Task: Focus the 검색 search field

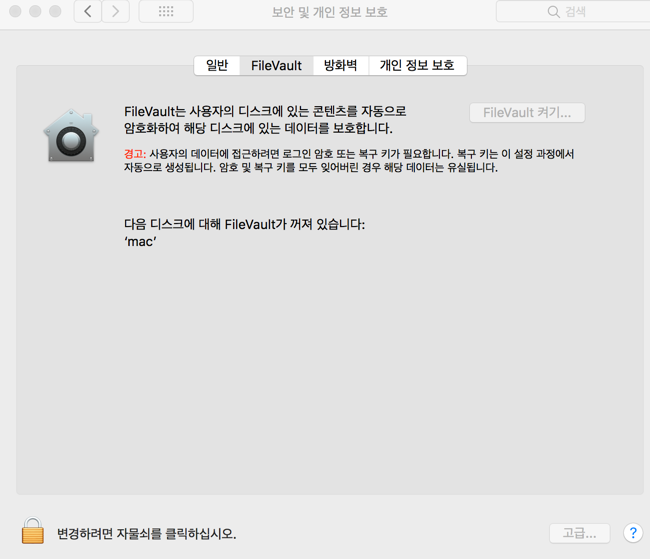Action: click(x=573, y=12)
